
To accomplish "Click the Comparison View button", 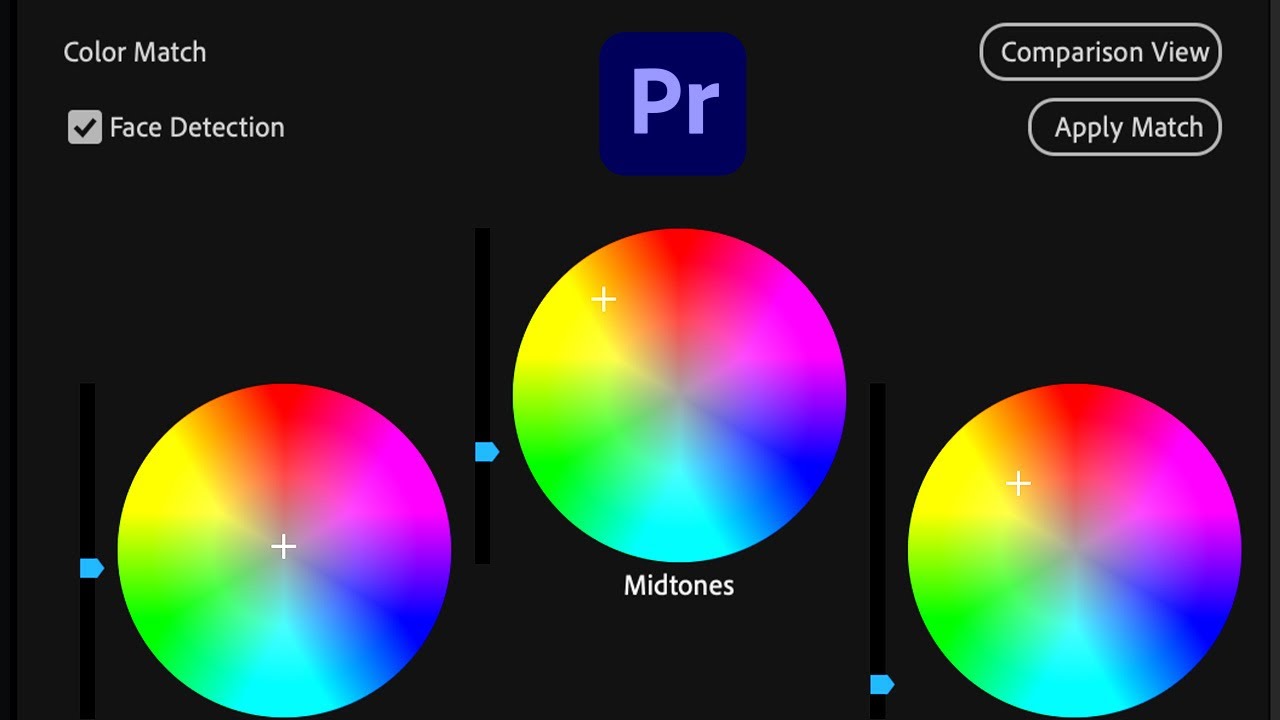I will (1100, 52).
